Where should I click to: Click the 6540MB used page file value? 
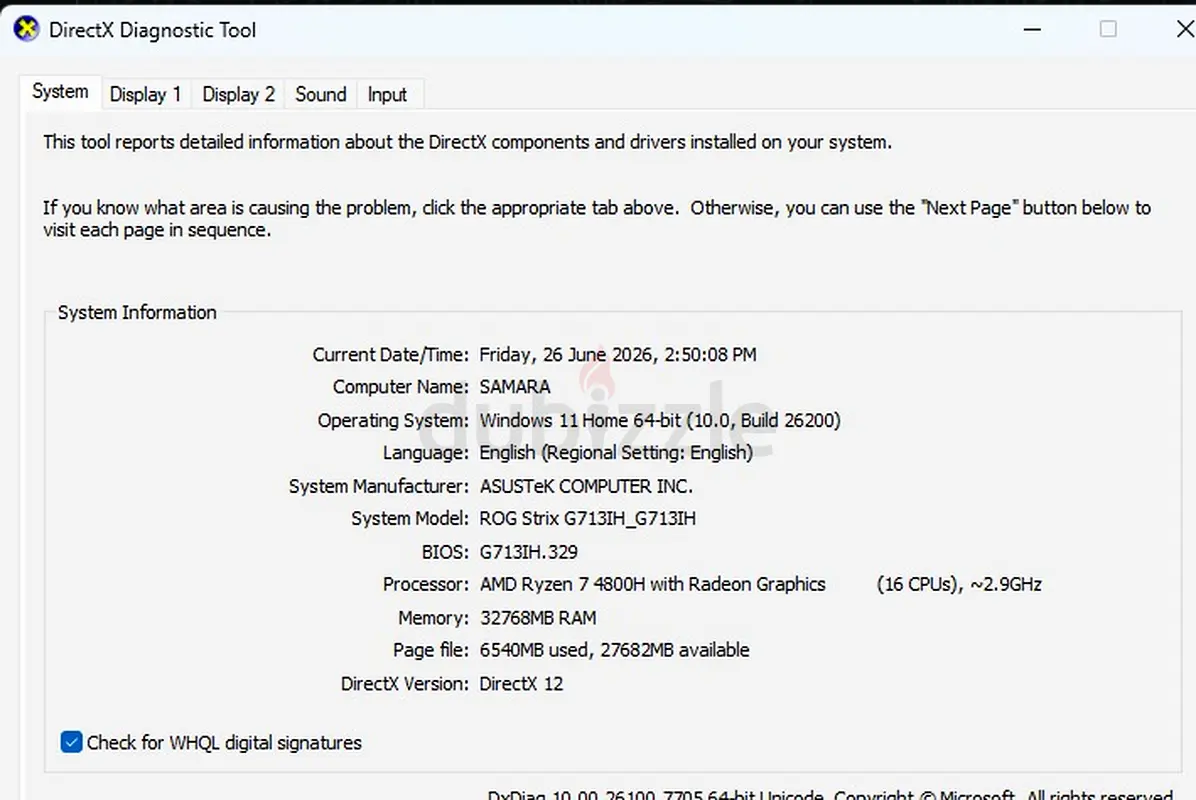coord(614,650)
